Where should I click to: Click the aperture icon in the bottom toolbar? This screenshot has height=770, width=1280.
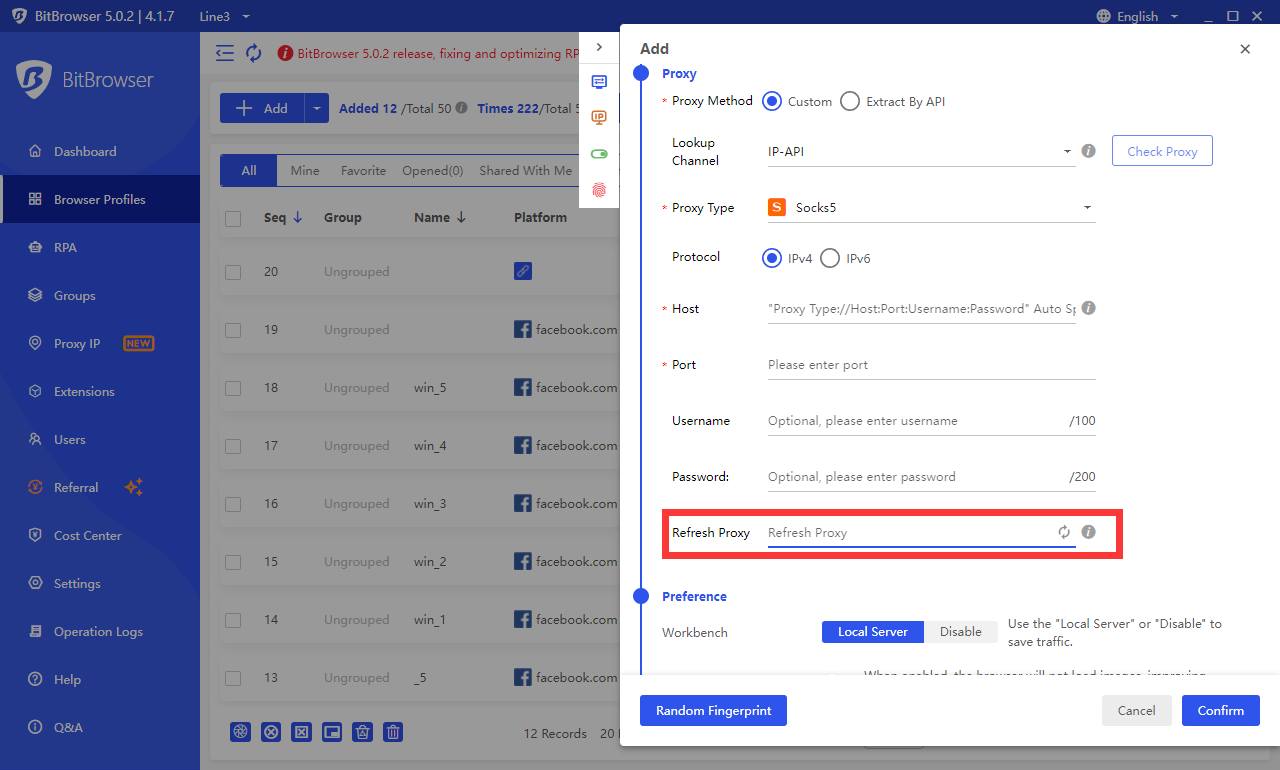point(240,732)
